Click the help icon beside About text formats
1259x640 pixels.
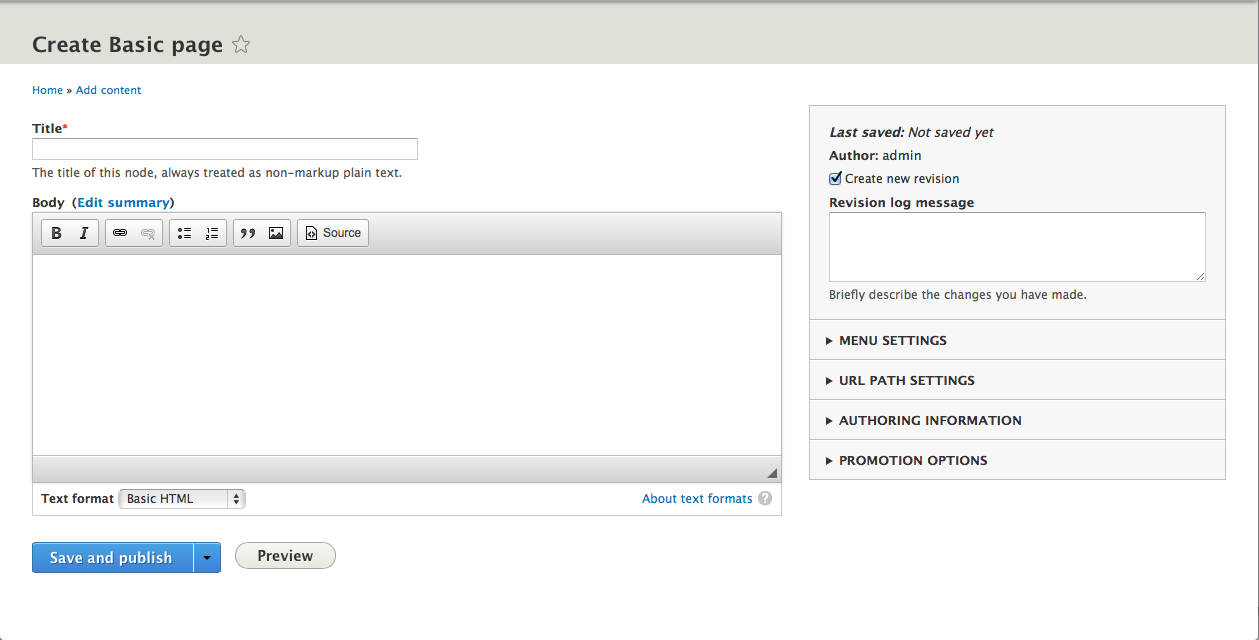[765, 498]
